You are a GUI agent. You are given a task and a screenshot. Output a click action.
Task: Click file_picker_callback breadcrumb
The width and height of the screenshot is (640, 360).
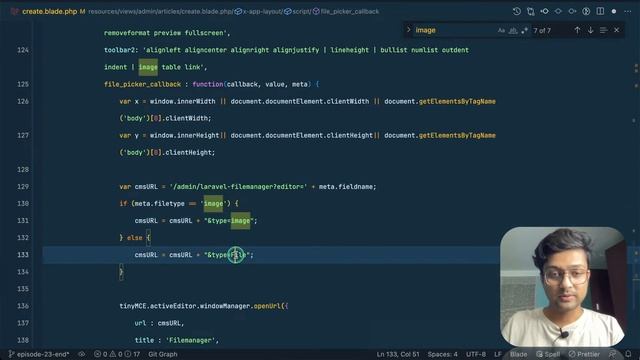[346, 11]
